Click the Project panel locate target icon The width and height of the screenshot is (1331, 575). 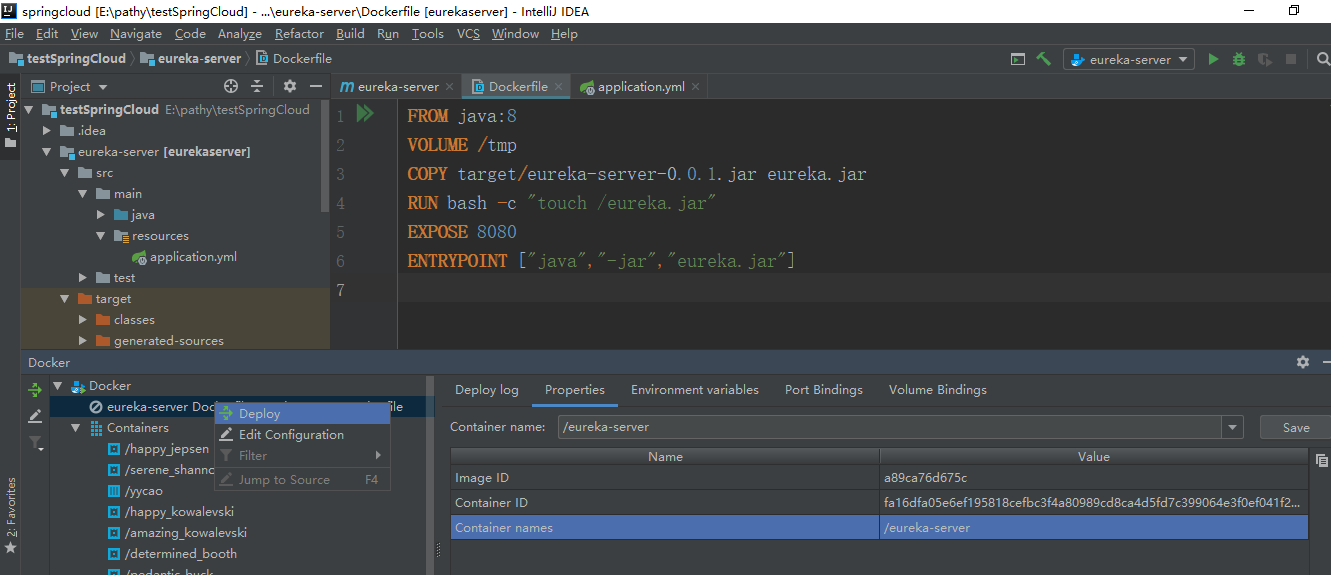[231, 86]
